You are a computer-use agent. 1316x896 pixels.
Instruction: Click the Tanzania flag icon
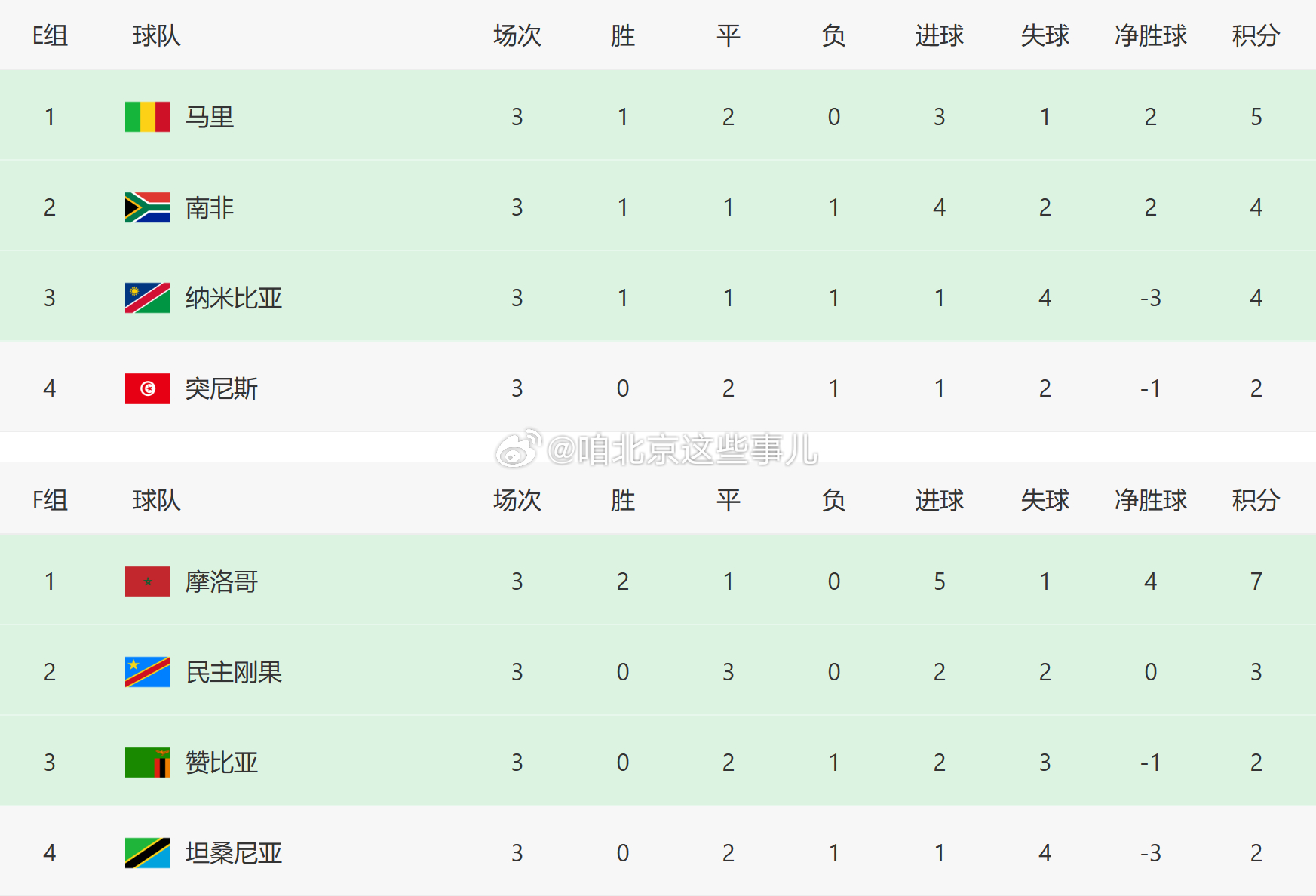[147, 853]
